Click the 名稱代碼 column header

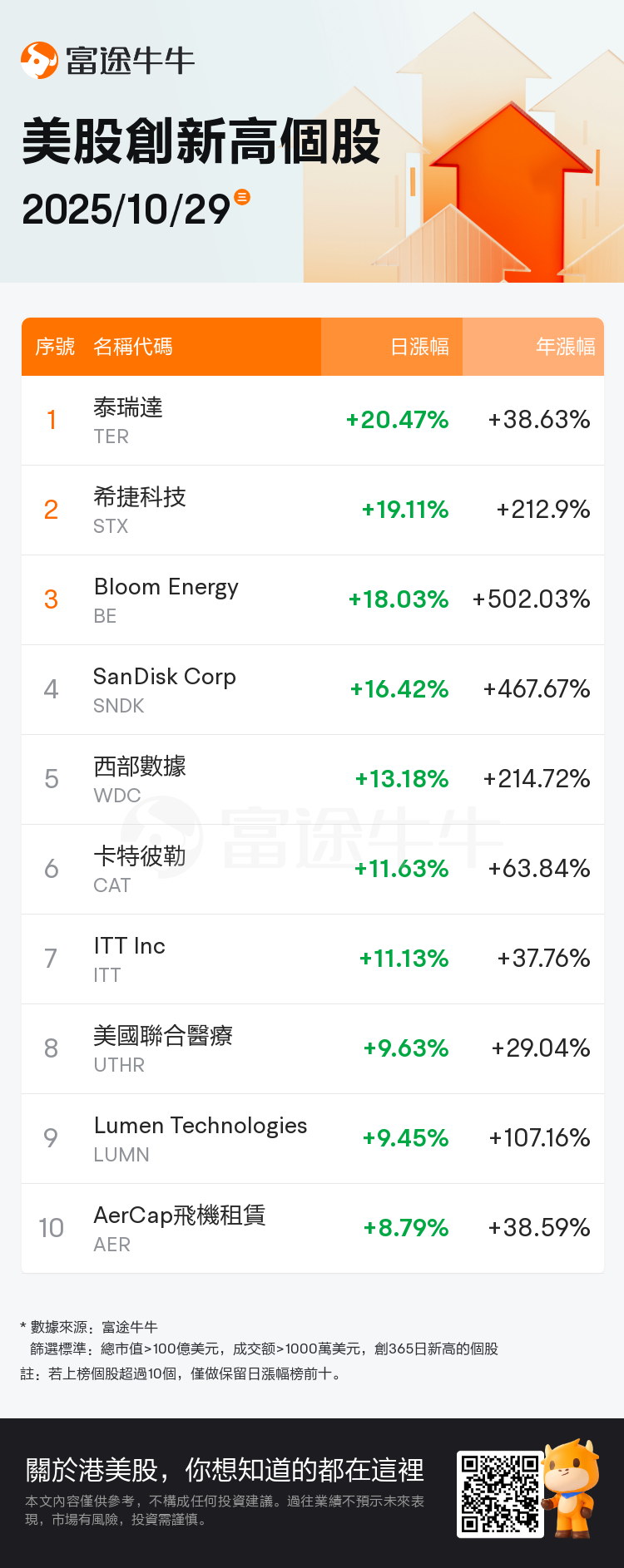point(133,347)
